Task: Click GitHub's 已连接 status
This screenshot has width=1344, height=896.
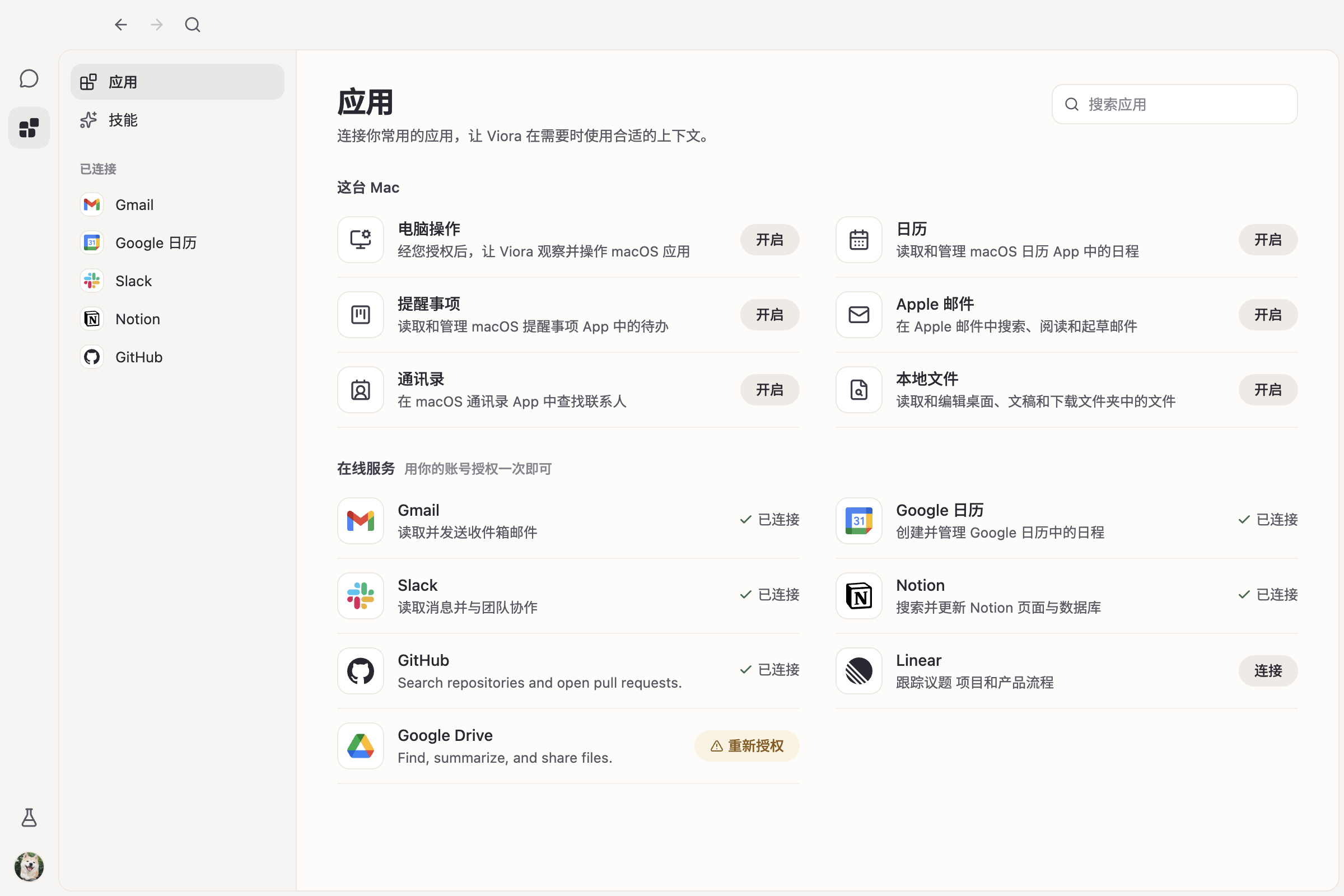Action: (769, 670)
